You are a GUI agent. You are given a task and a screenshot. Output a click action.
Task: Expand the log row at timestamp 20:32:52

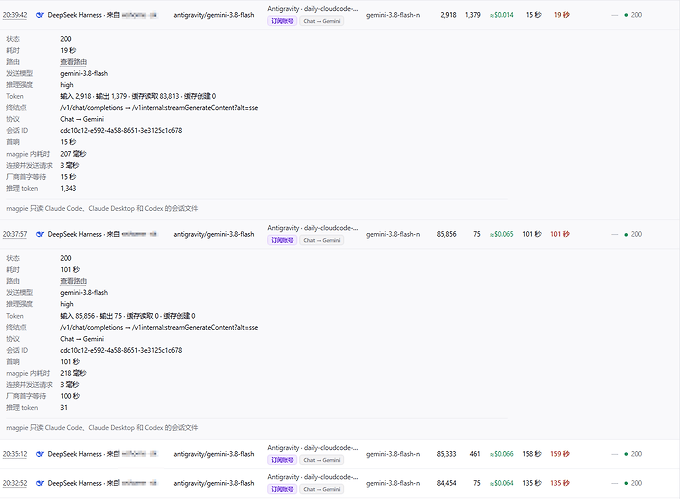tap(15, 483)
